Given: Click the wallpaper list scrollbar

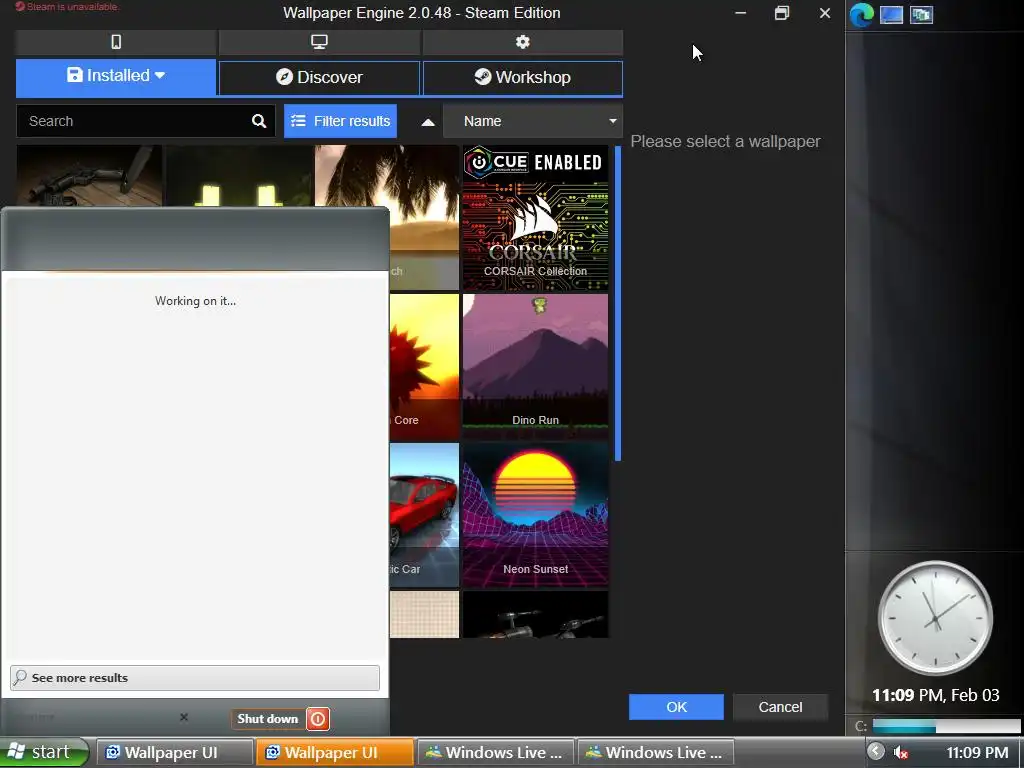Looking at the screenshot, I should coord(618,304).
